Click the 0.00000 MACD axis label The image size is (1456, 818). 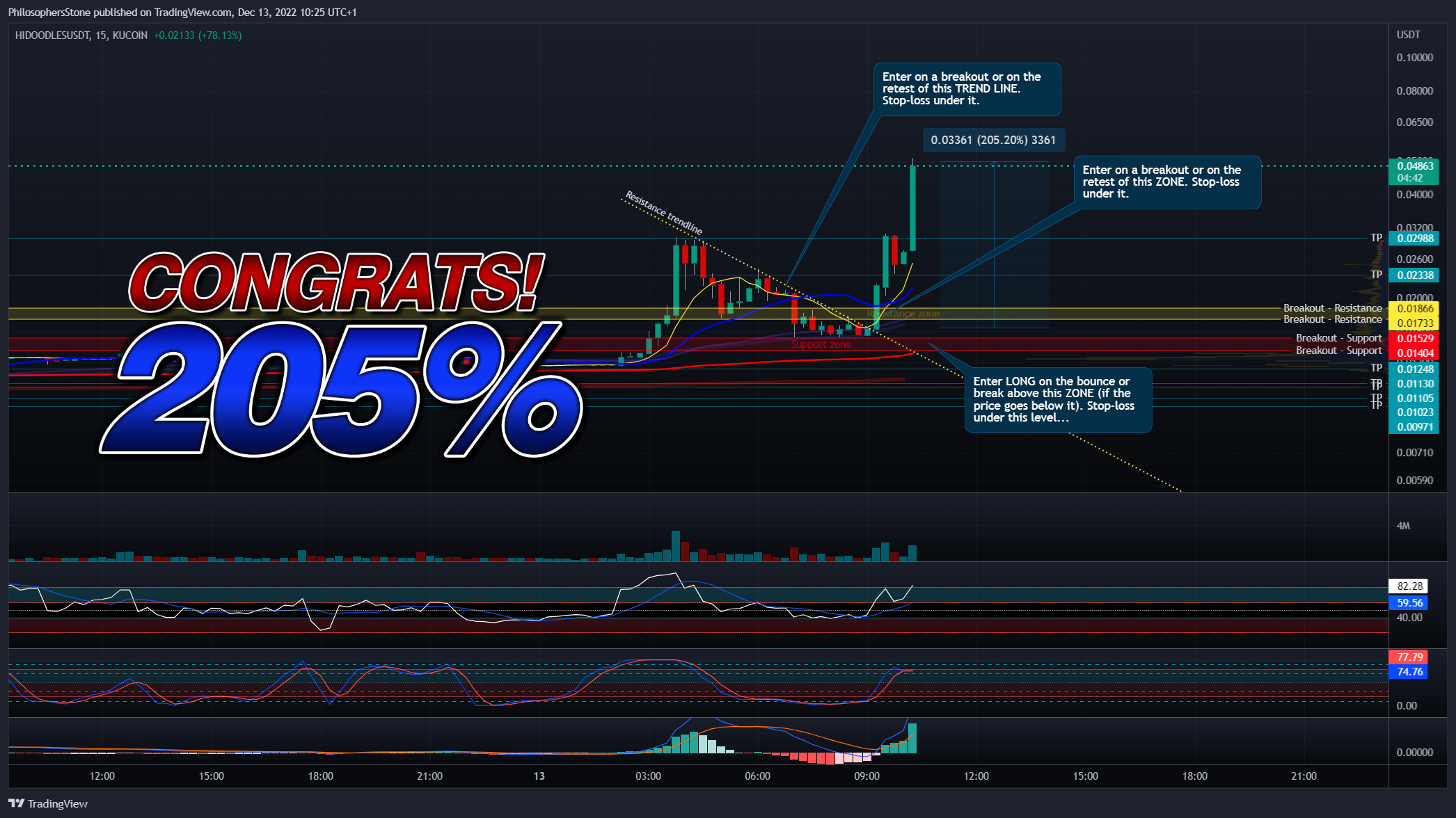[1415, 753]
